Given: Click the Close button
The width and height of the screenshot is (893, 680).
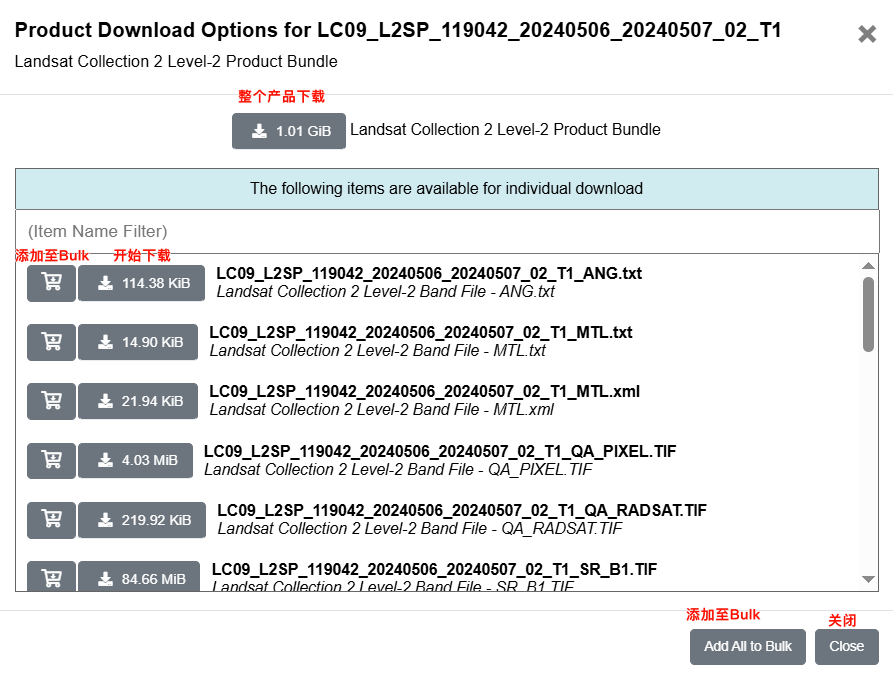Looking at the screenshot, I should 846,646.
